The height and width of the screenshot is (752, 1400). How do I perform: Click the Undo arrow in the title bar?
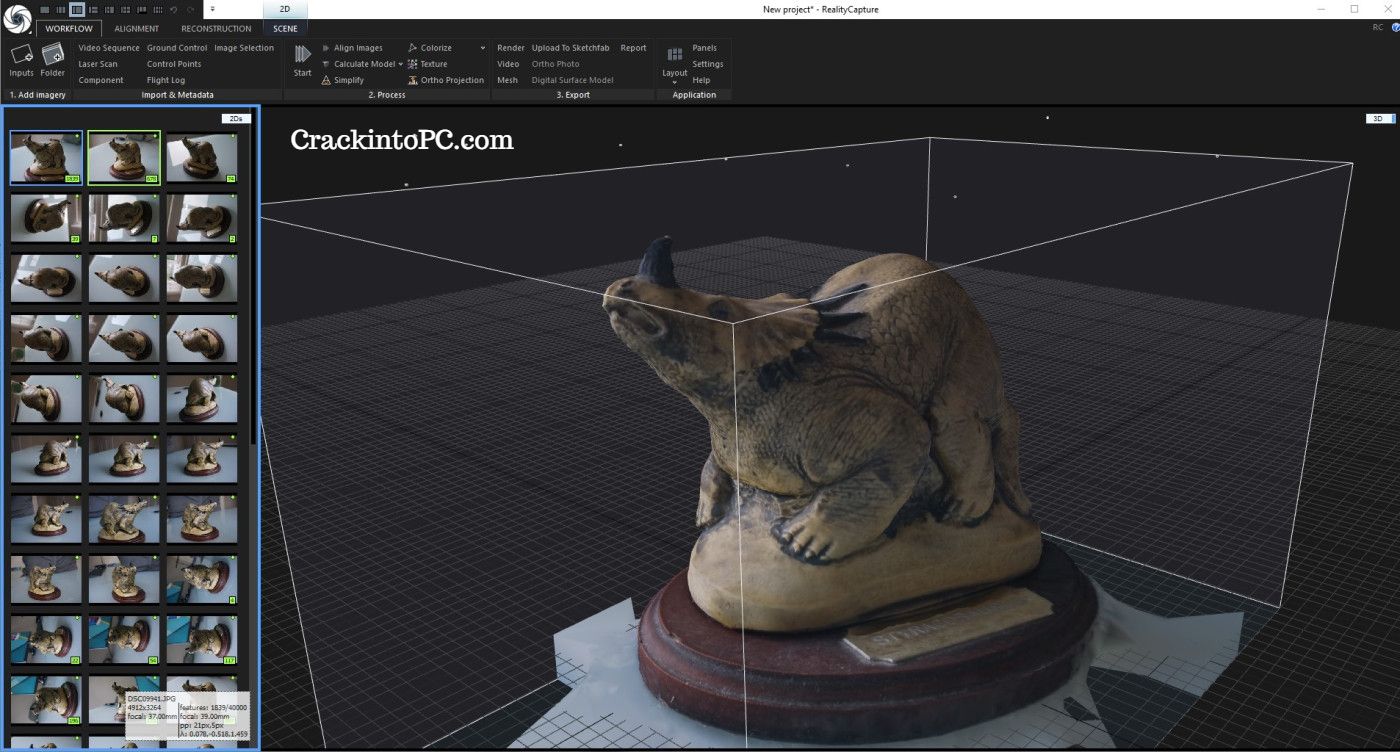(173, 9)
